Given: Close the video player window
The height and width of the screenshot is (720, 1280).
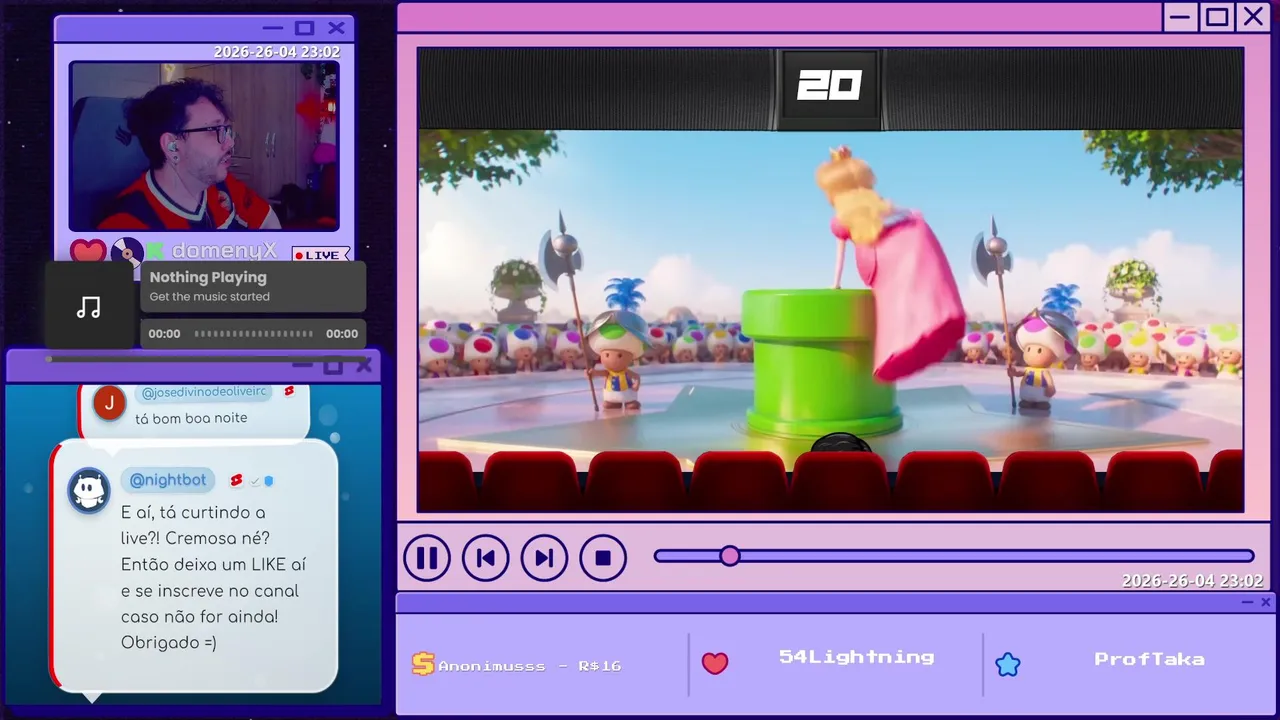Looking at the screenshot, I should pyautogui.click(x=1253, y=17).
